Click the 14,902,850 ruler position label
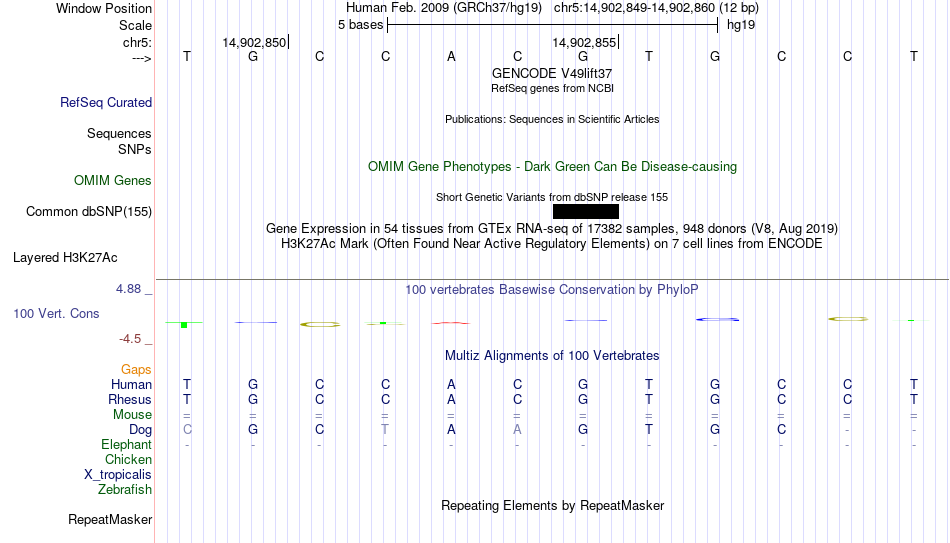The width and height of the screenshot is (950, 543). [254, 42]
